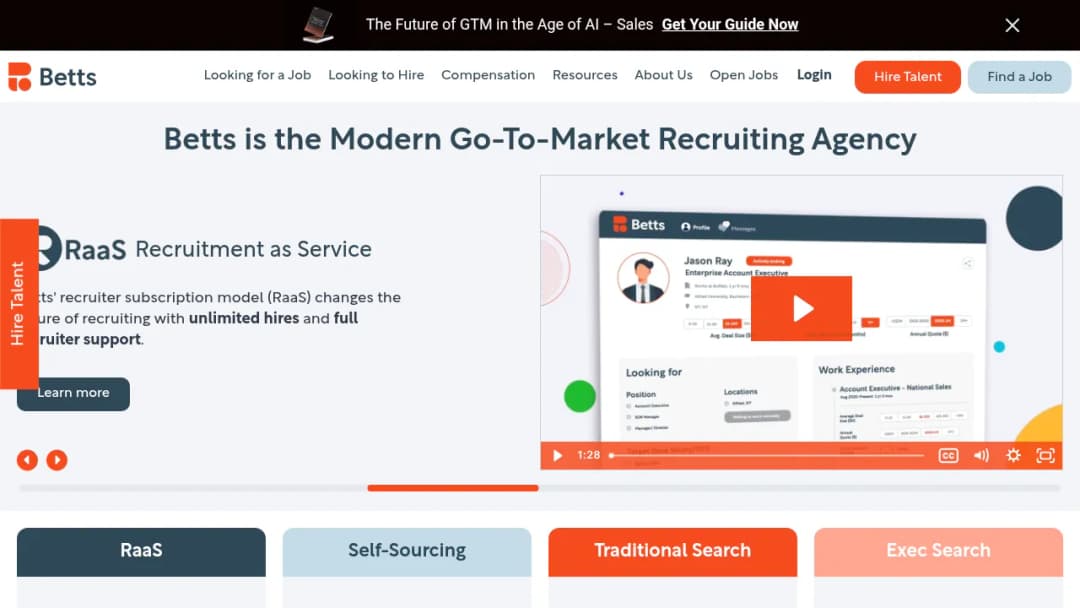Click the orange Hire Talent header button
Image resolution: width=1080 pixels, height=608 pixels.
pos(907,76)
